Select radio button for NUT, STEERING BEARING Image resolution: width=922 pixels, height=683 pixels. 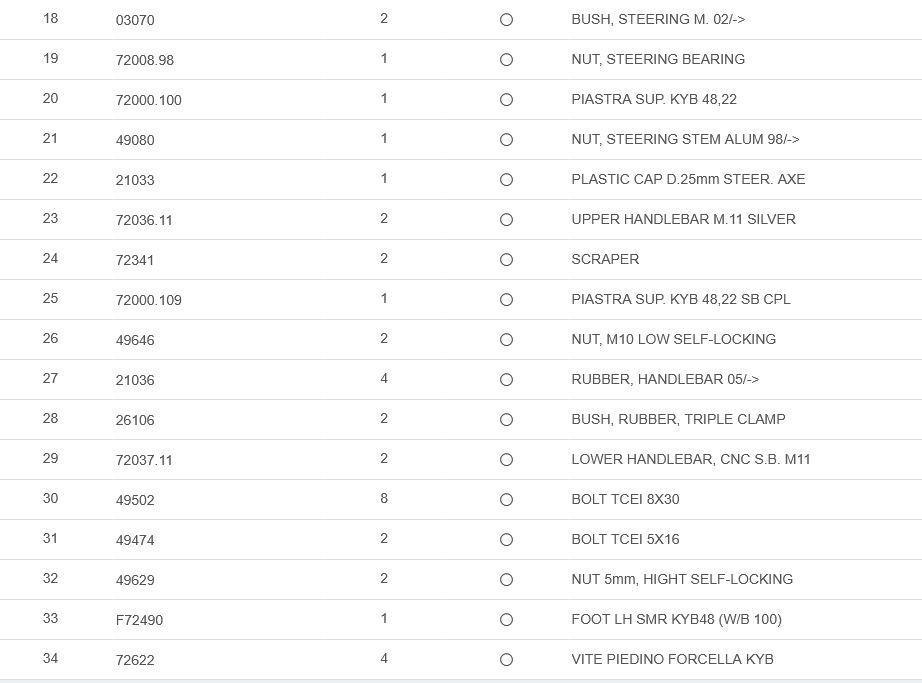[506, 60]
